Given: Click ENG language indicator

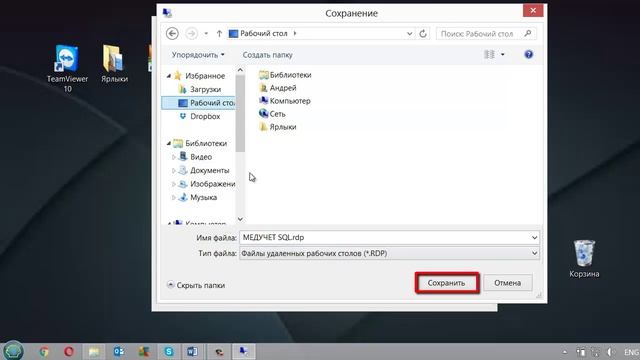Looking at the screenshot, I should click(631, 352).
